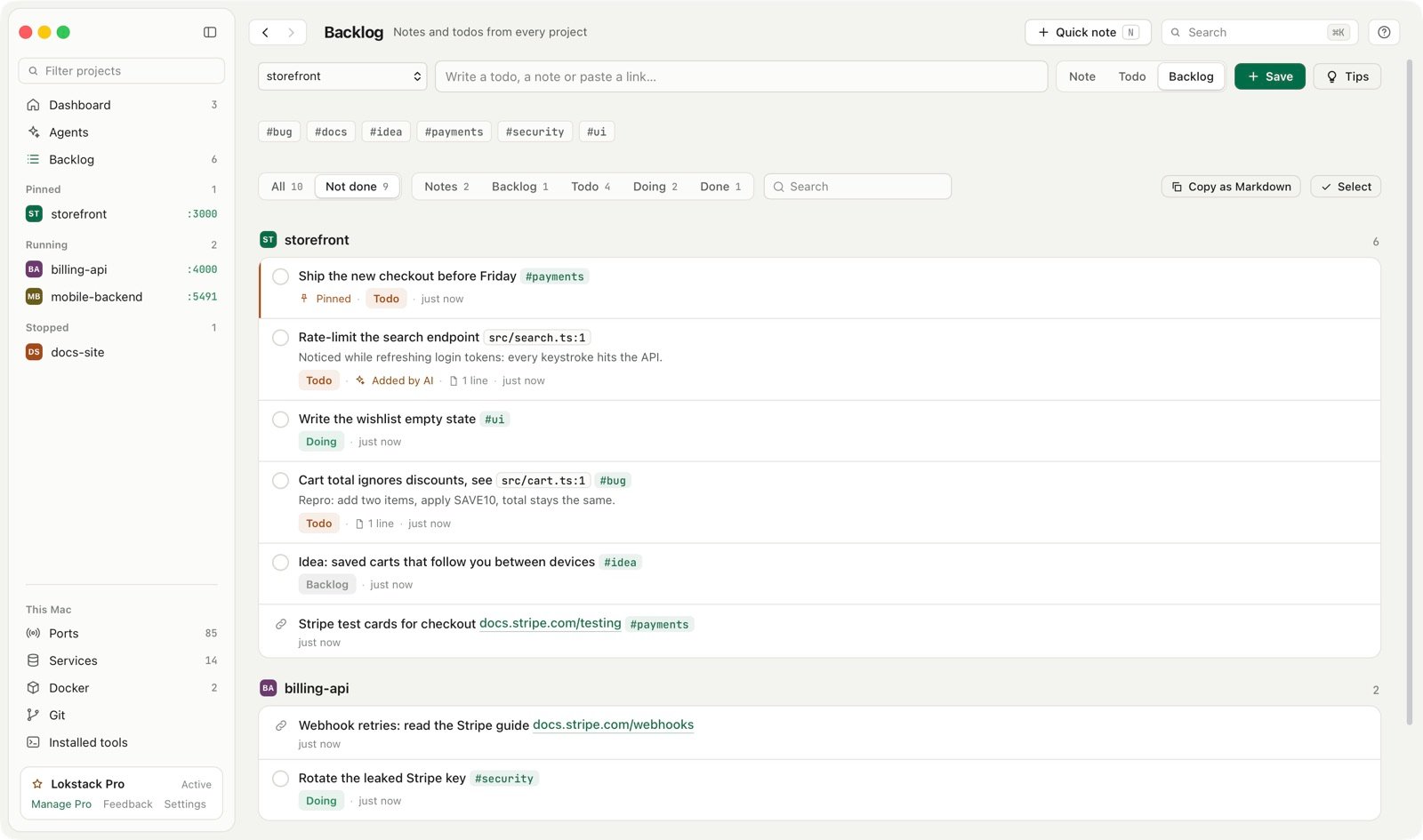Viewport: 1423px width, 840px height.
Task: Toggle the sidebar panel icon
Action: [210, 32]
